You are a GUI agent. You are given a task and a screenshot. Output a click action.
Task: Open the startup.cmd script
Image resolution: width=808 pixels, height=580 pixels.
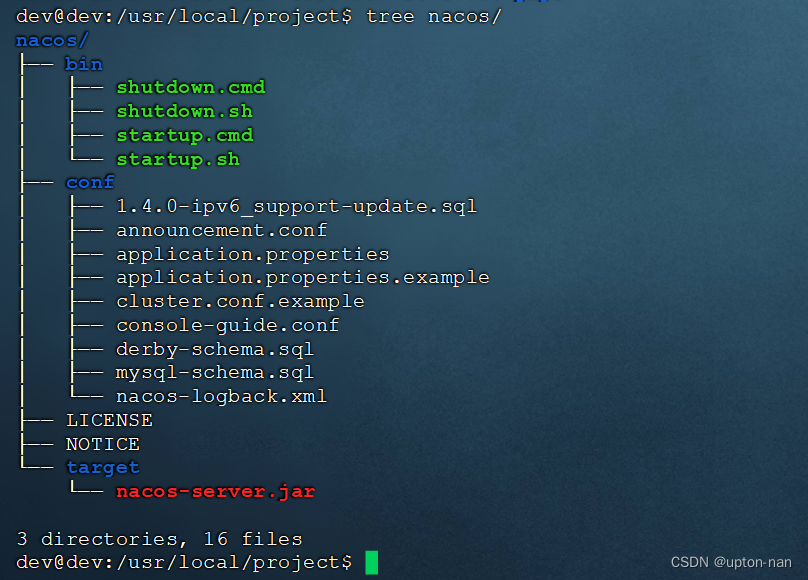(185, 135)
